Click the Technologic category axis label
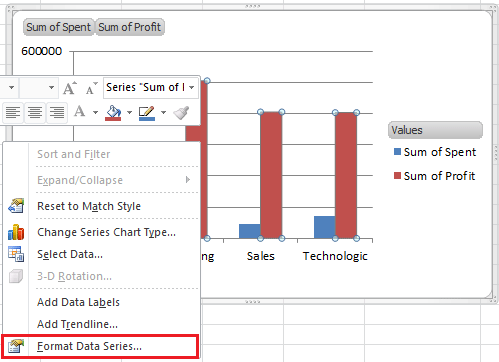499x362 pixels. 335,256
